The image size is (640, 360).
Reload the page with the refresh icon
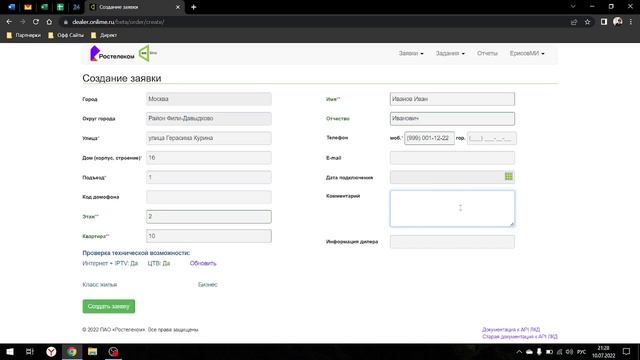(36, 22)
